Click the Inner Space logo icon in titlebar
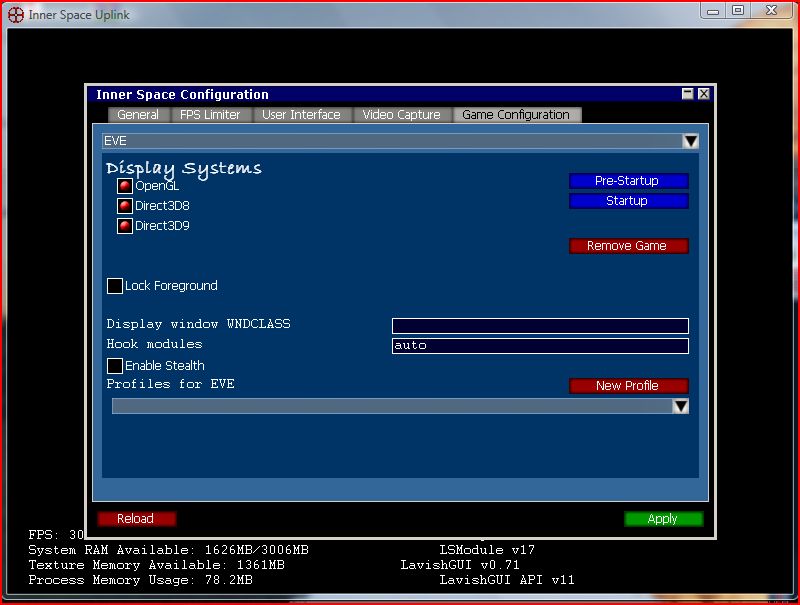 coord(14,15)
